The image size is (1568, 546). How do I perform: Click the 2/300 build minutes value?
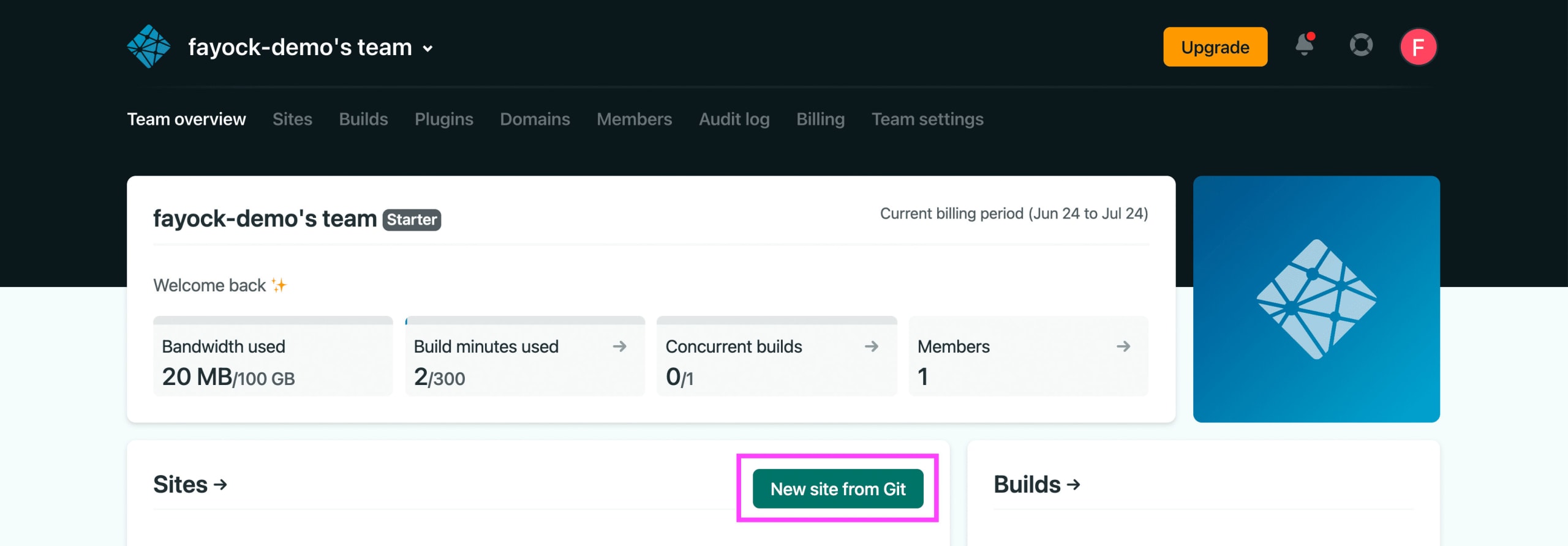440,377
